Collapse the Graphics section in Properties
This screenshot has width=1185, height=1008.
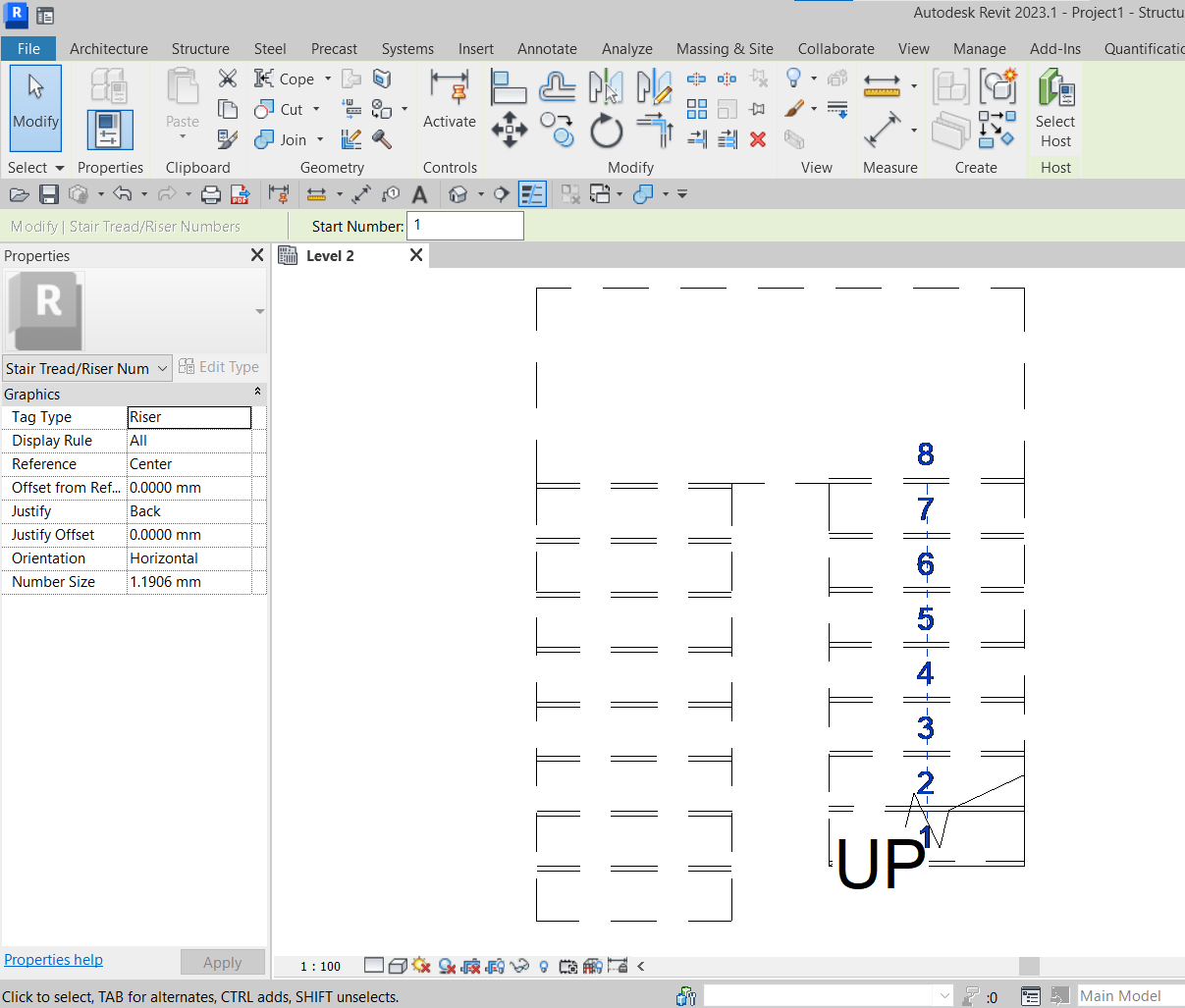[x=257, y=394]
